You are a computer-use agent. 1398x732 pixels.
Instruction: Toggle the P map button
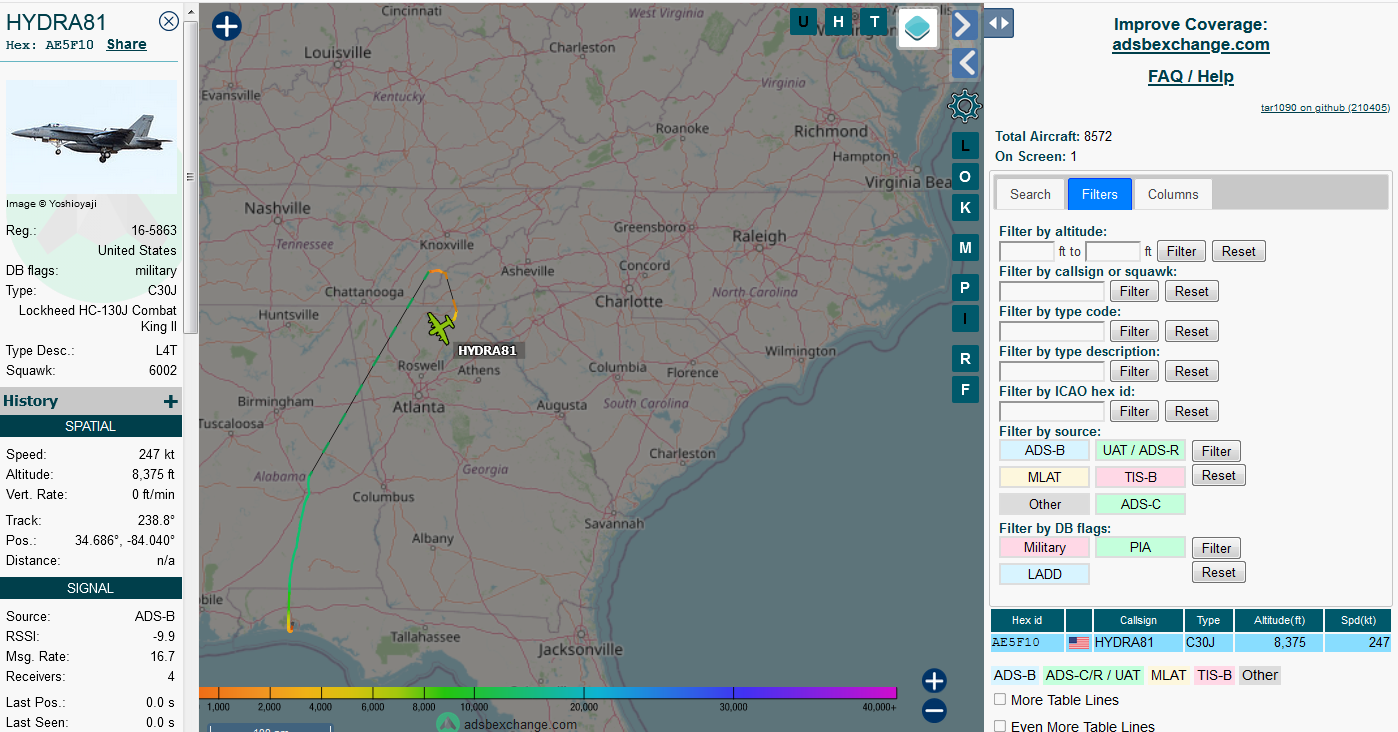965,289
